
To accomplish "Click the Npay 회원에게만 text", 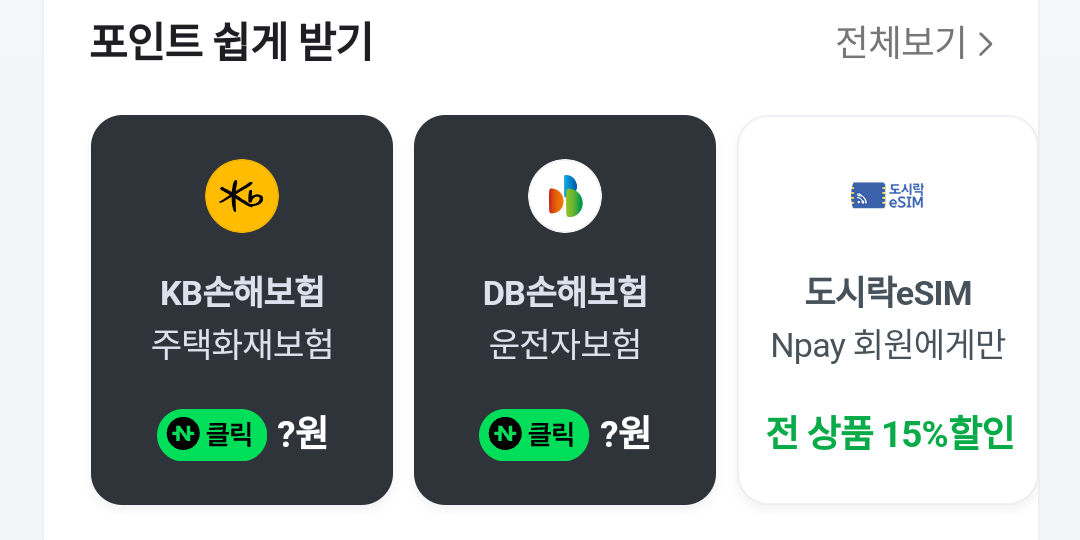I will [888, 346].
